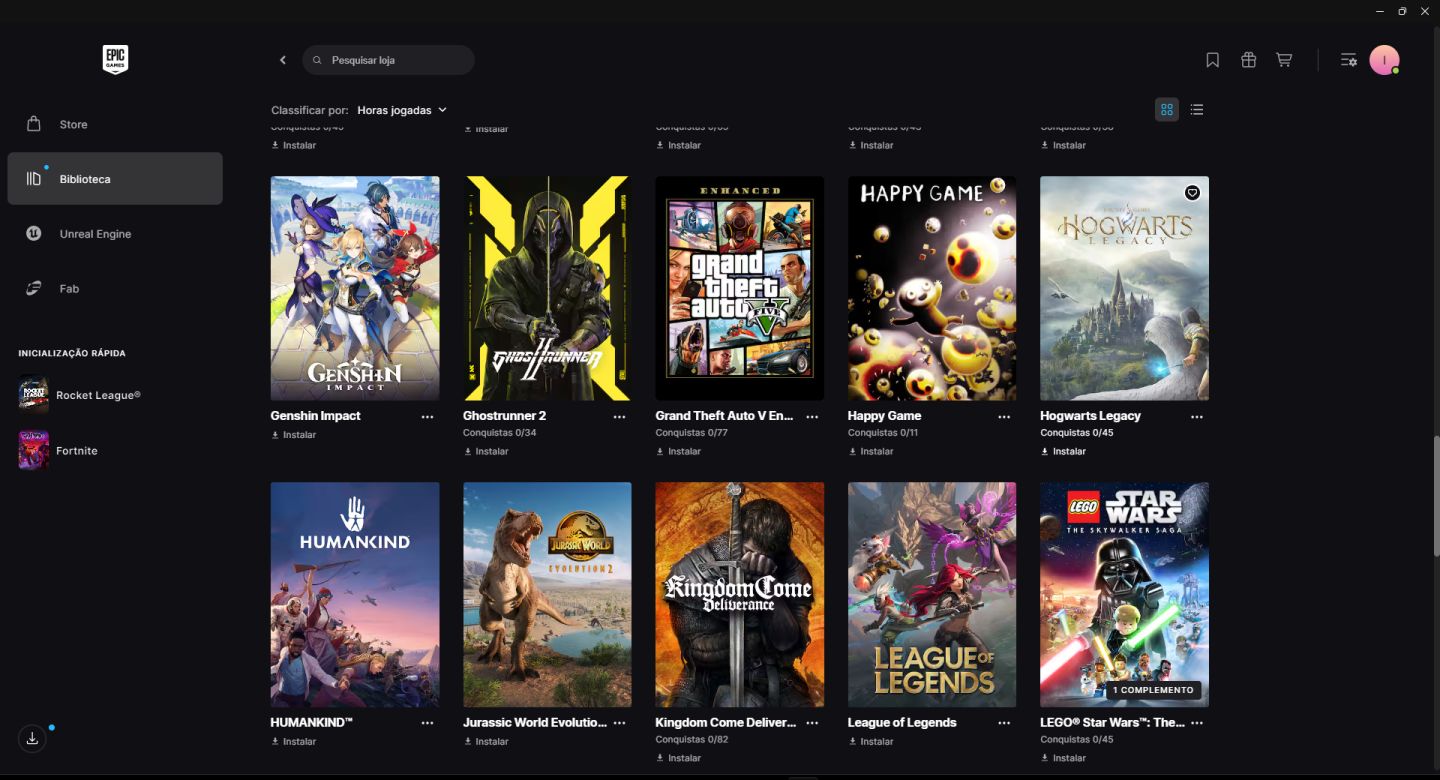
Task: Switch to grid view
Action: tap(1167, 110)
